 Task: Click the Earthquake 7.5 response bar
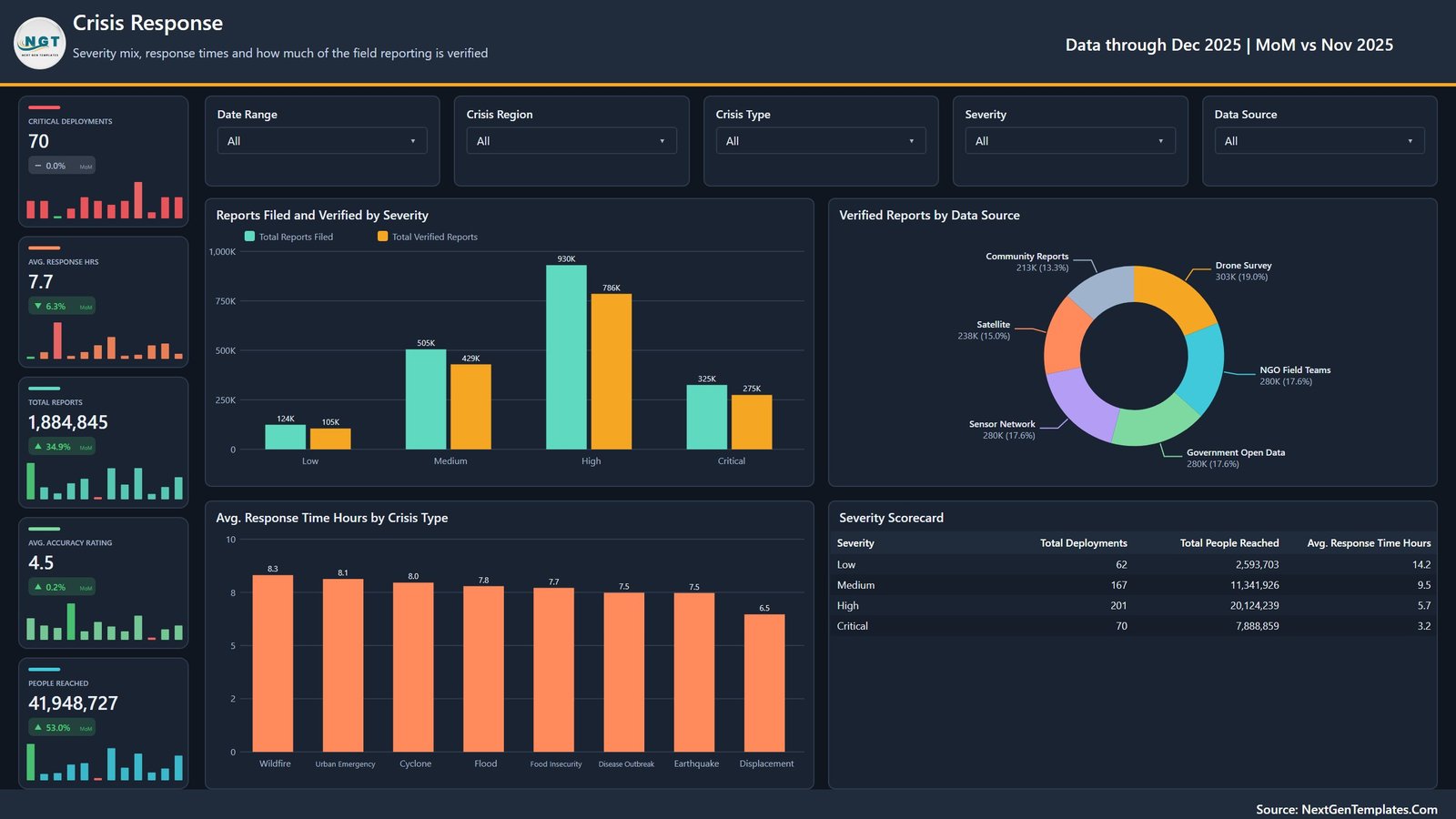(694, 672)
